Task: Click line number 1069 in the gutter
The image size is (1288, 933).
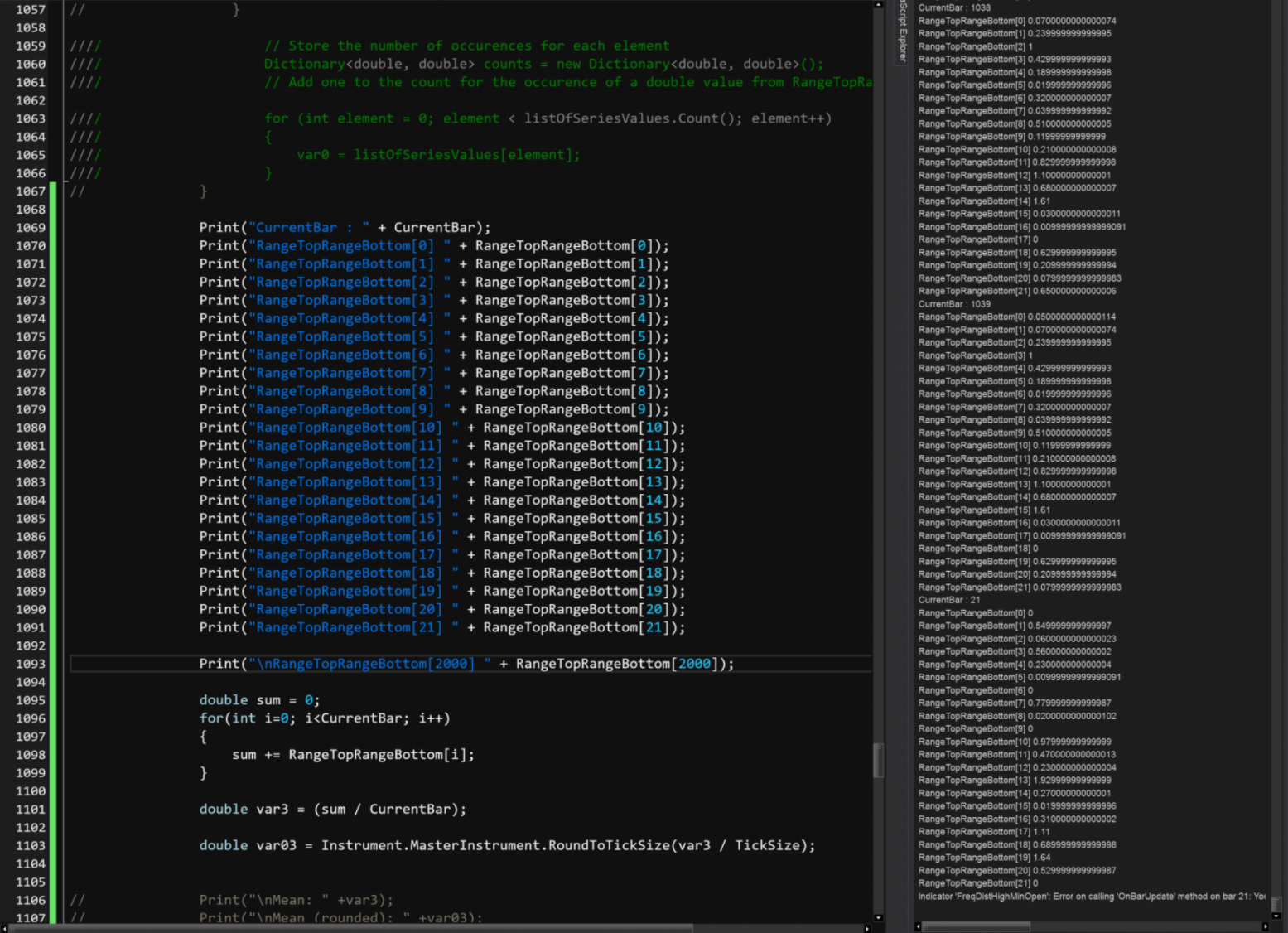Action: tap(31, 228)
